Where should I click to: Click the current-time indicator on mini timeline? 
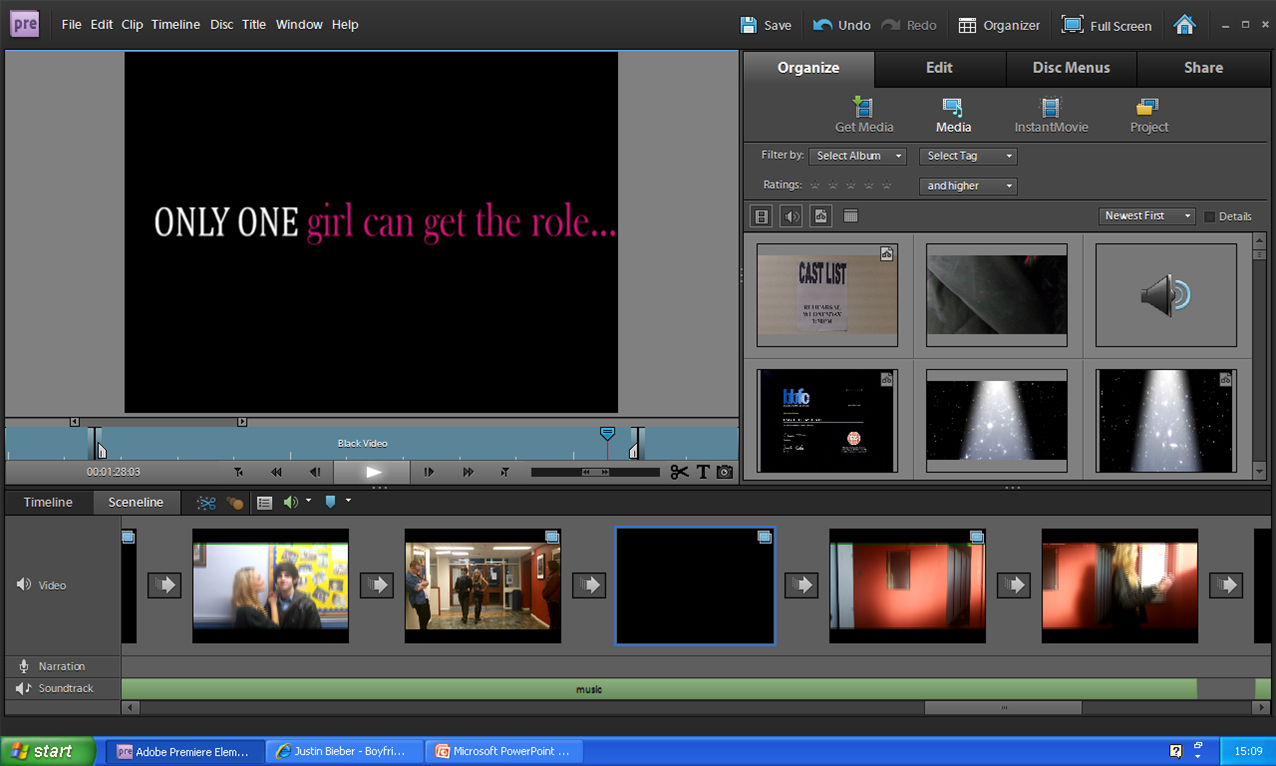point(607,434)
